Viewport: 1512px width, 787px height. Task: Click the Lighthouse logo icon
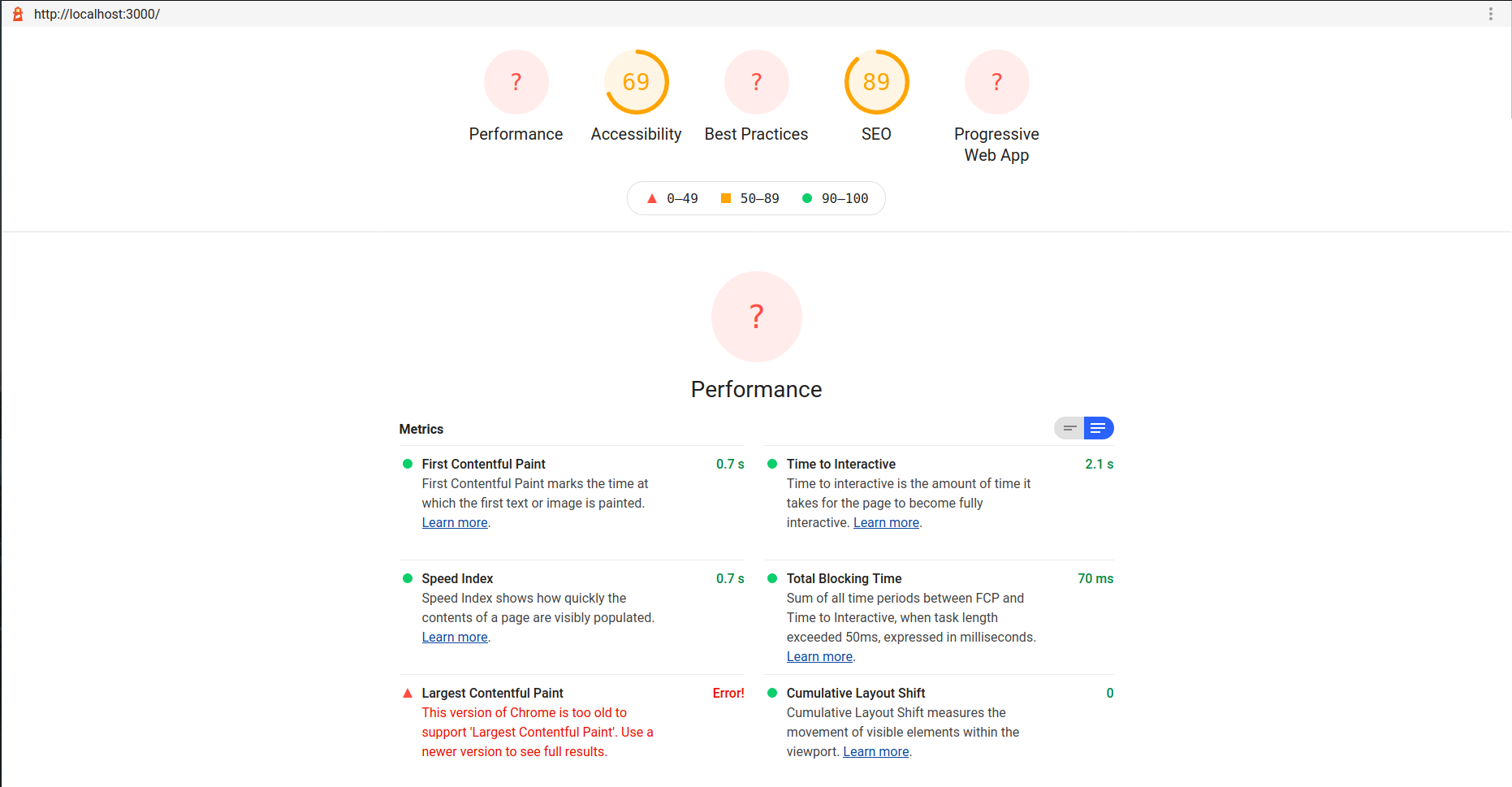pos(18,14)
